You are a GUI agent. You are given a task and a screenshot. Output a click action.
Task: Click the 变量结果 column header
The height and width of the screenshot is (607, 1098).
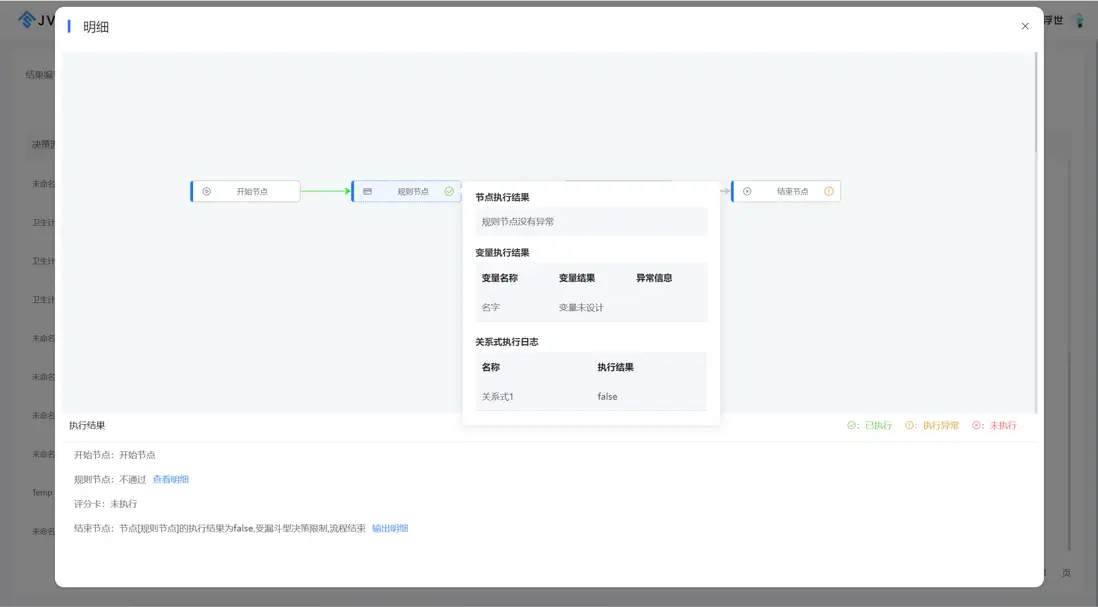coord(576,278)
